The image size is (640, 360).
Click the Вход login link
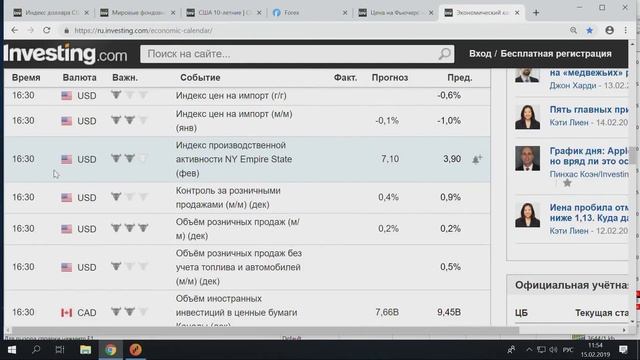coord(480,54)
